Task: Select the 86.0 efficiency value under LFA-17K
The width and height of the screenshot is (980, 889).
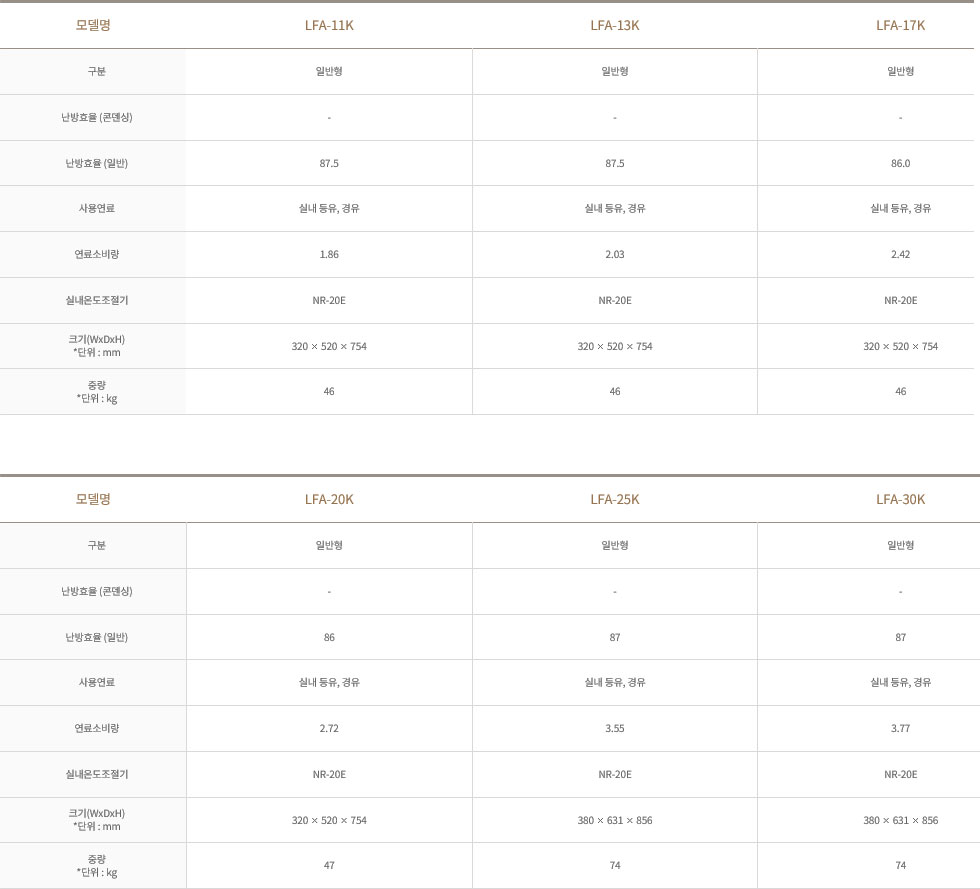Action: click(900, 163)
